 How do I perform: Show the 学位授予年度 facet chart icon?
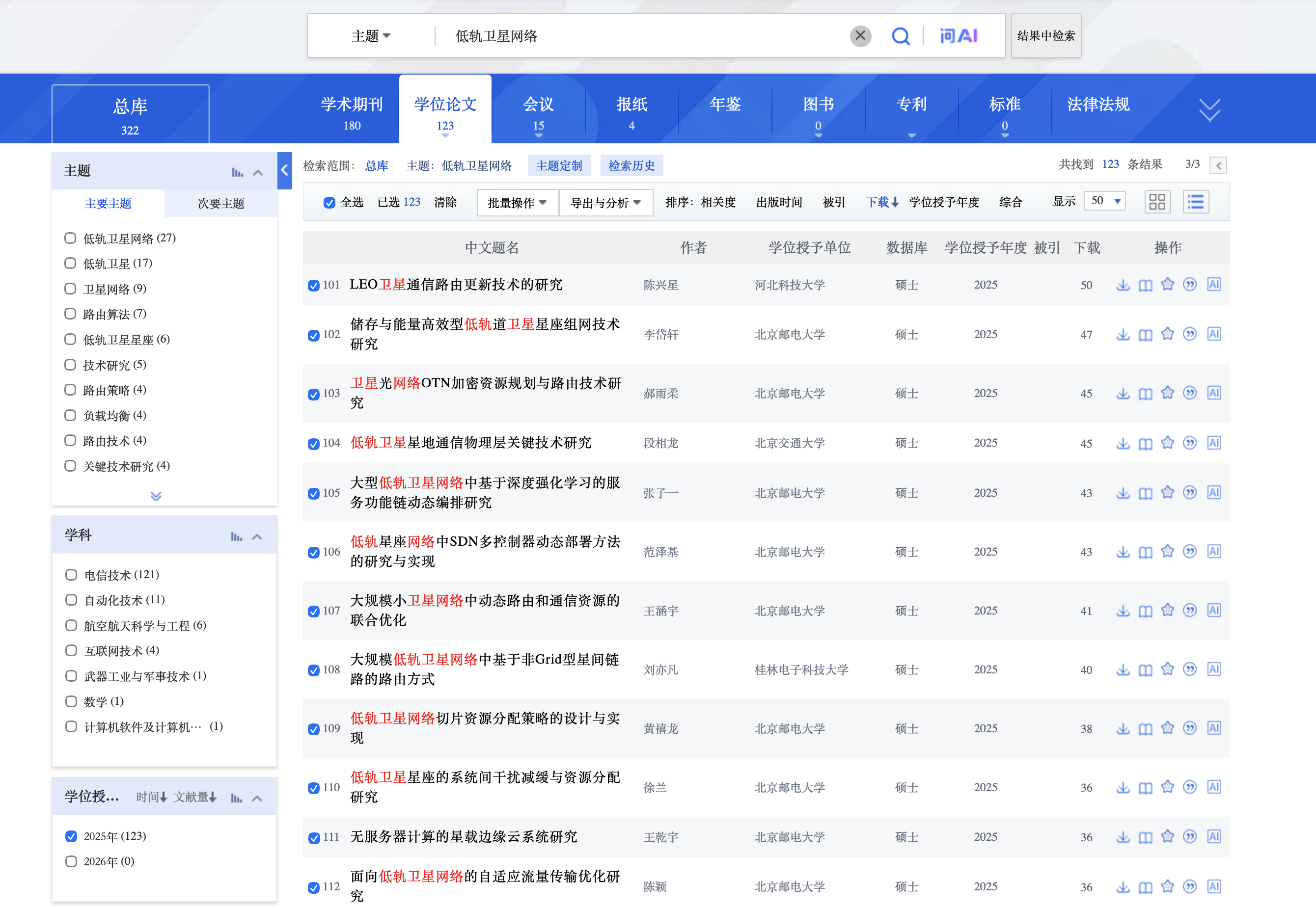pos(237,798)
